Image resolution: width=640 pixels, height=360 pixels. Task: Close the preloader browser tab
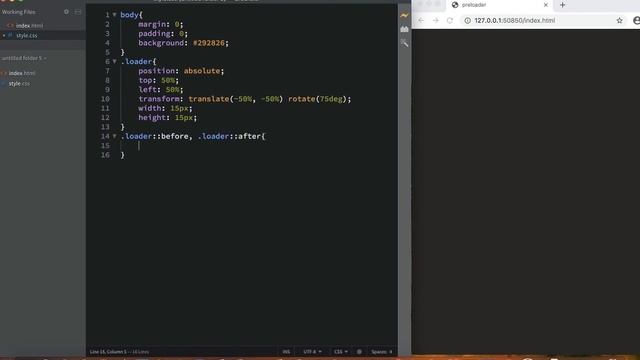click(x=546, y=5)
